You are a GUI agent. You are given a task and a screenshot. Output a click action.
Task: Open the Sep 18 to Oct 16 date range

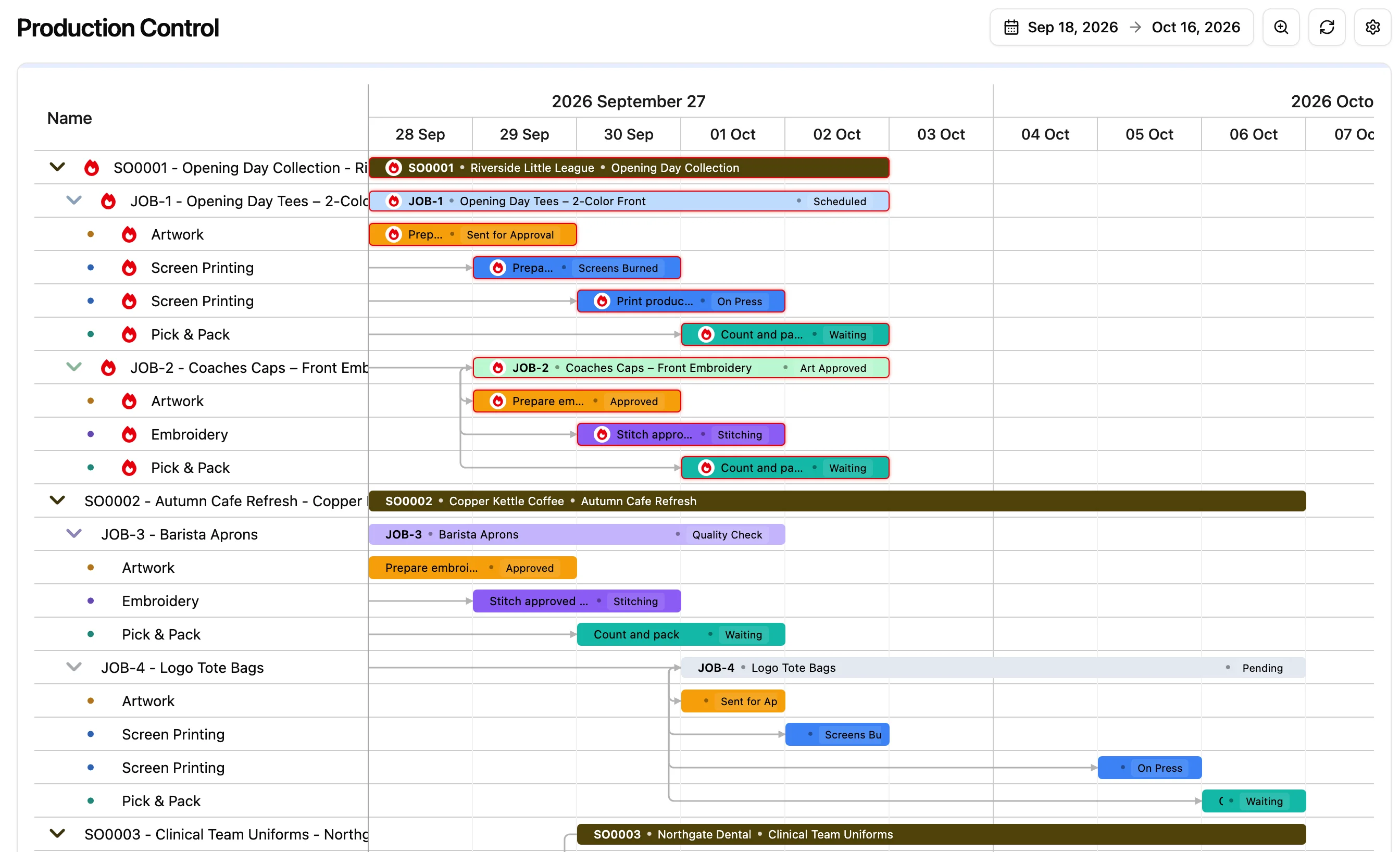coord(1121,27)
